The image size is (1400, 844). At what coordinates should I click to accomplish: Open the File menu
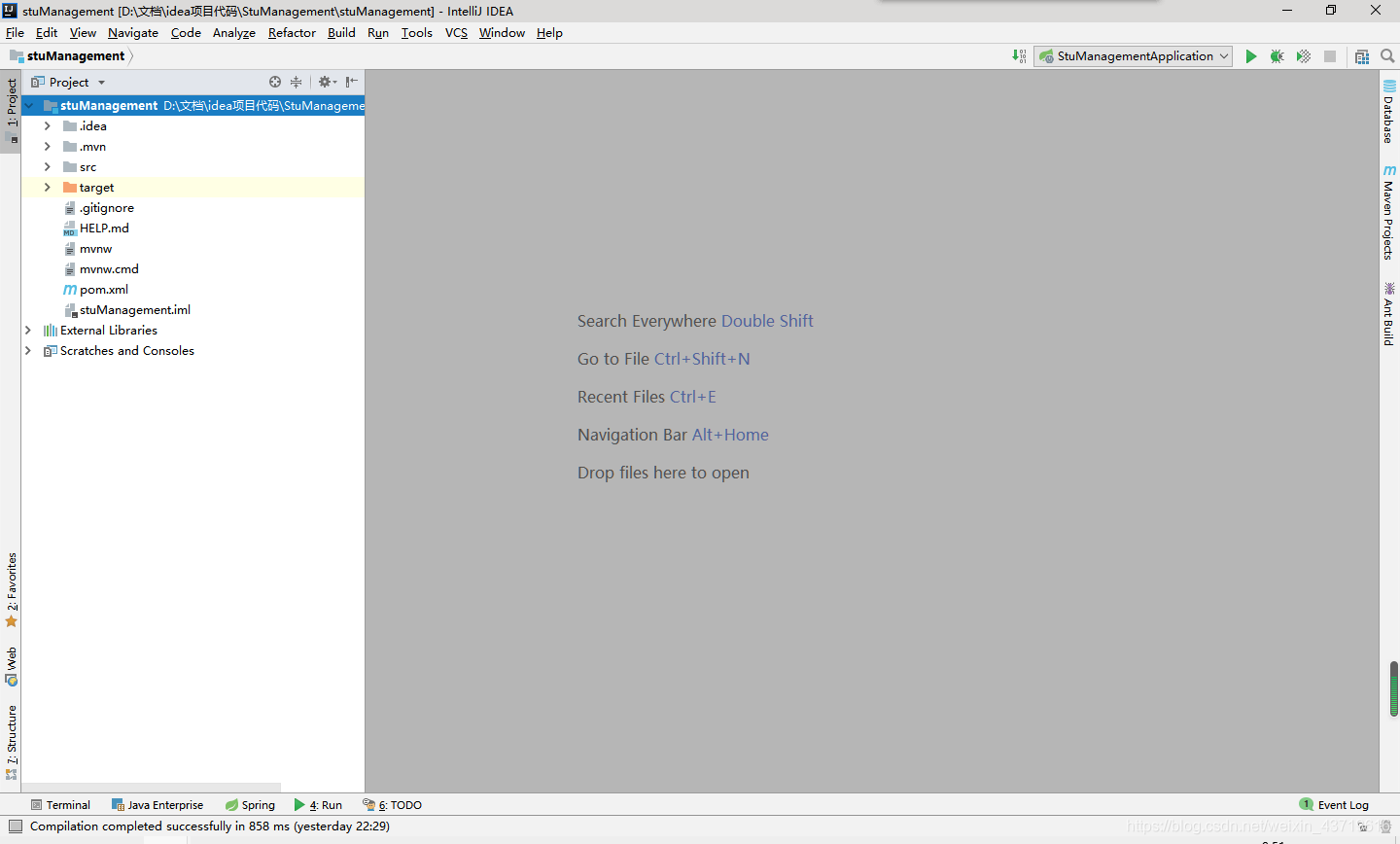click(15, 33)
